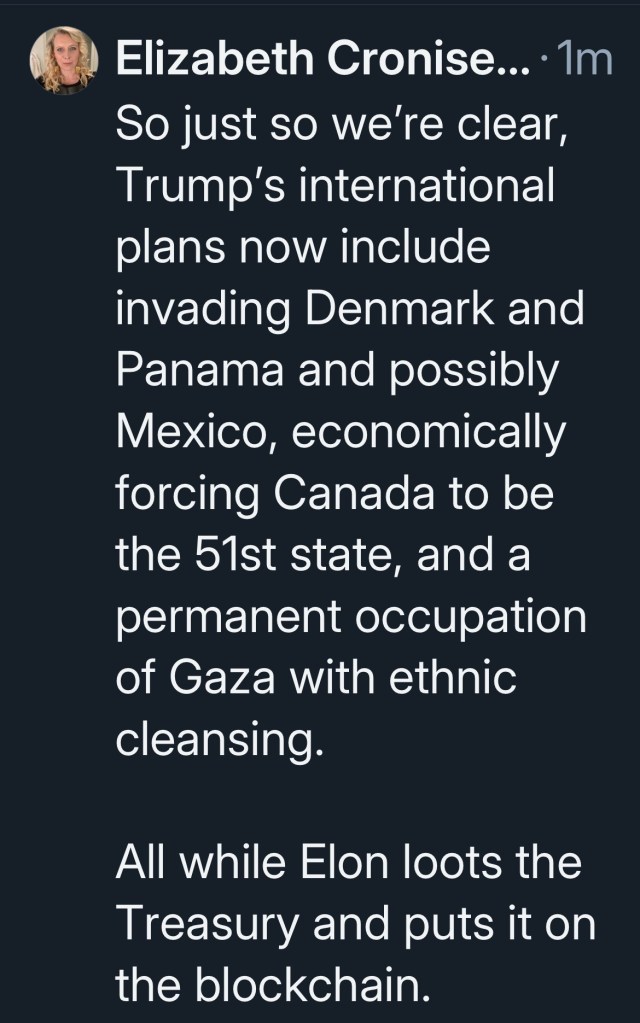Click the "Treasury and puts it on" line

[355, 925]
